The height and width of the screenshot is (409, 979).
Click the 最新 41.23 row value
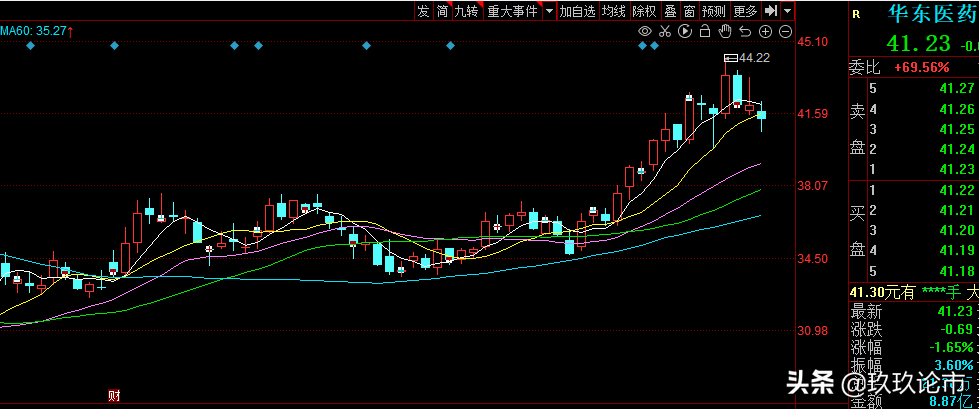[x=955, y=312]
